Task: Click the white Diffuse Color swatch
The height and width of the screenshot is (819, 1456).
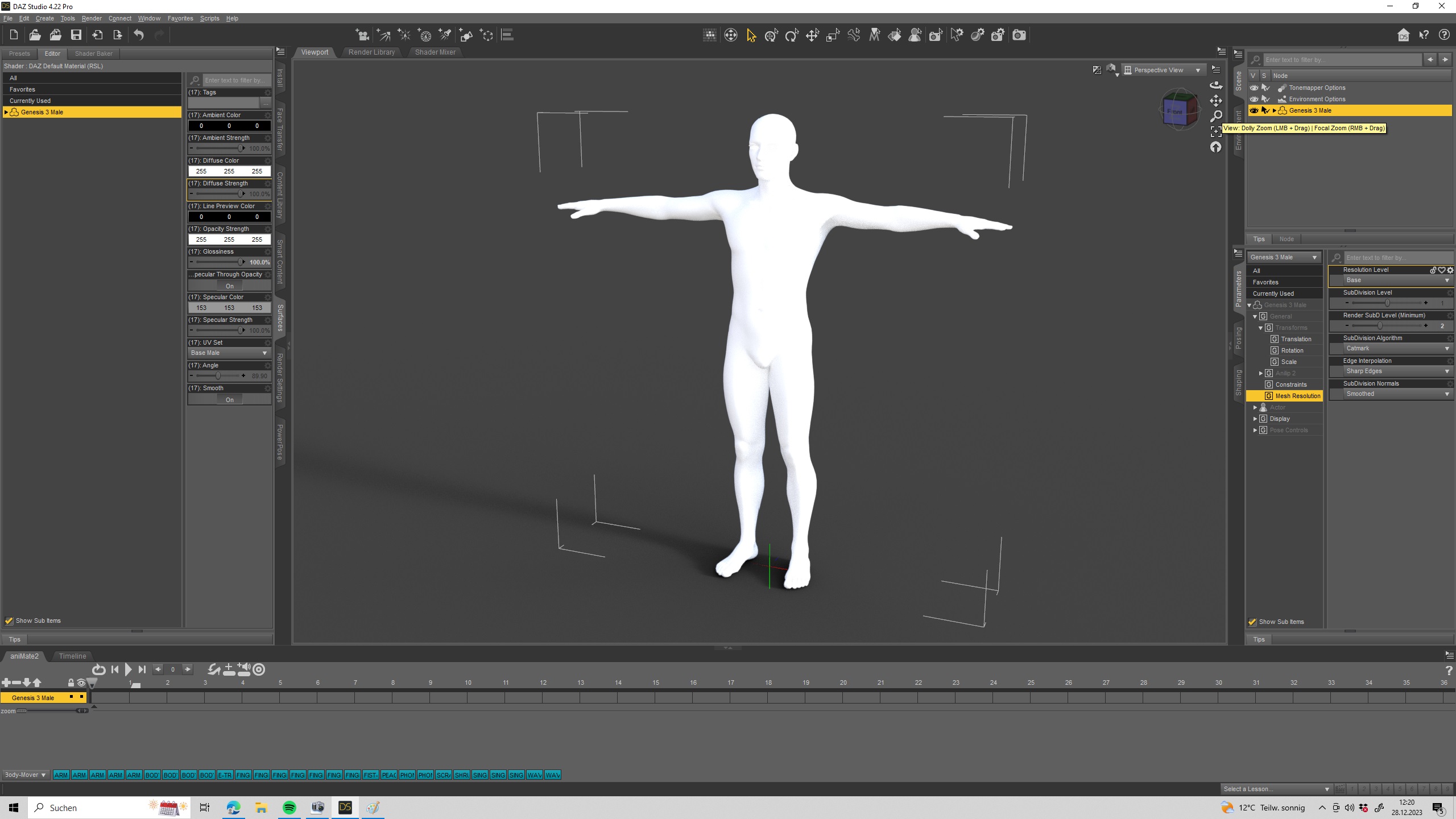Action: [x=229, y=171]
